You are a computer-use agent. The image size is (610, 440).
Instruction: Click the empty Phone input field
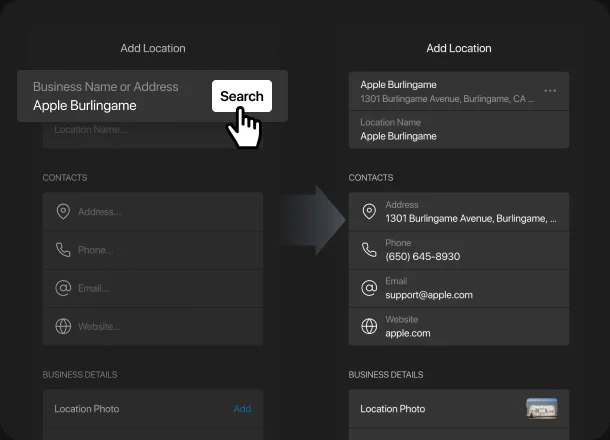(x=160, y=250)
